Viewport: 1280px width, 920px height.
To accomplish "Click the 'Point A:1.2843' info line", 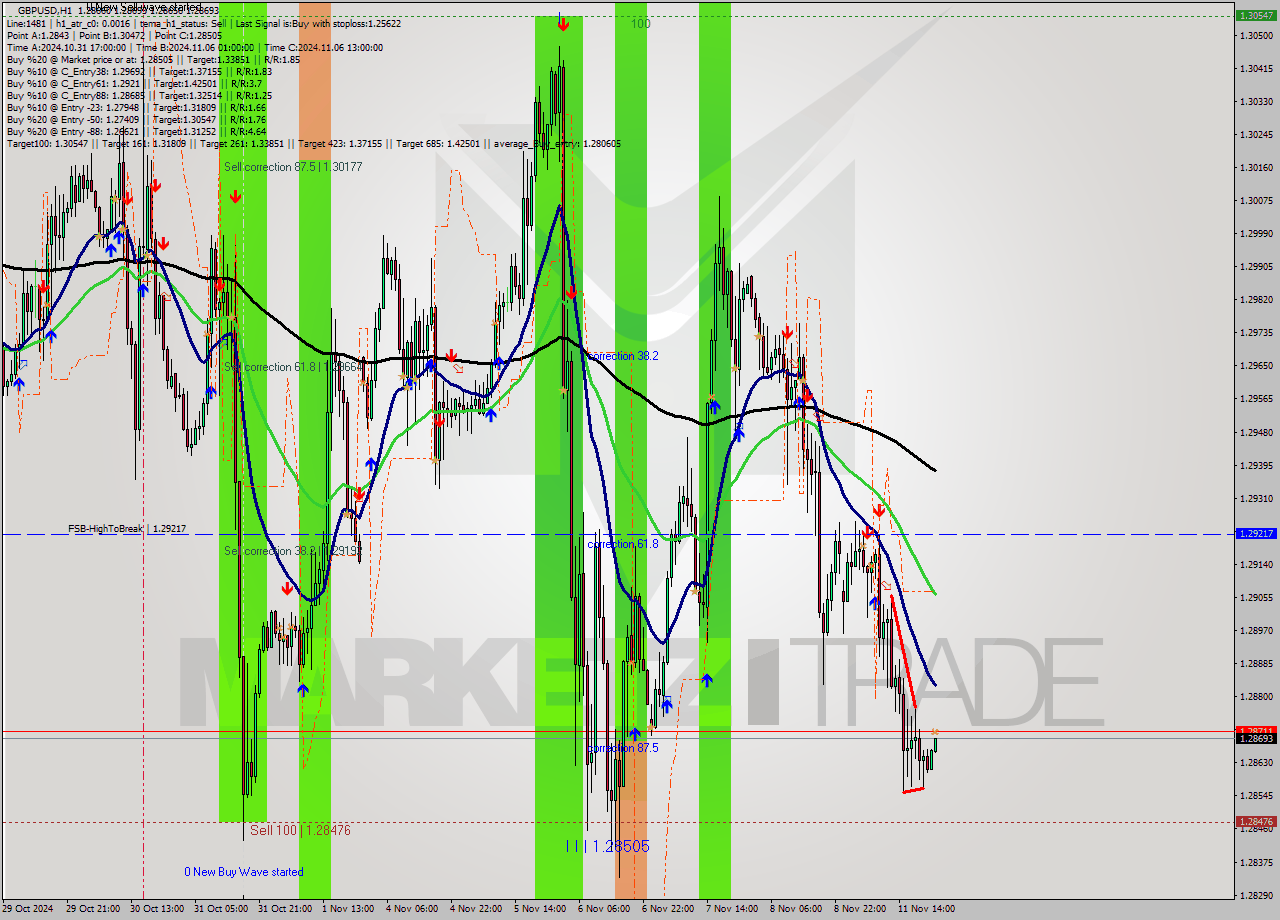I will pyautogui.click(x=113, y=35).
